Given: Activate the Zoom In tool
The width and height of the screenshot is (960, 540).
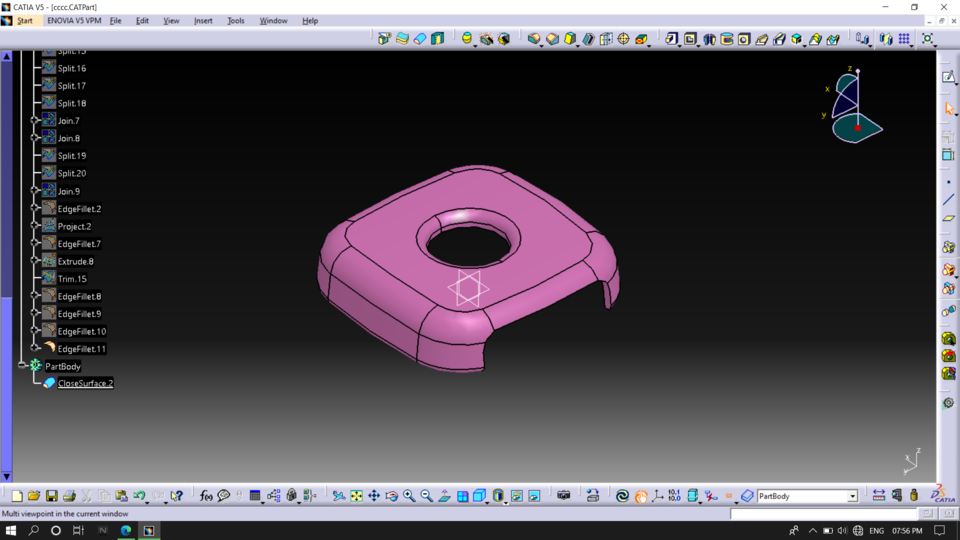Looking at the screenshot, I should pos(409,496).
